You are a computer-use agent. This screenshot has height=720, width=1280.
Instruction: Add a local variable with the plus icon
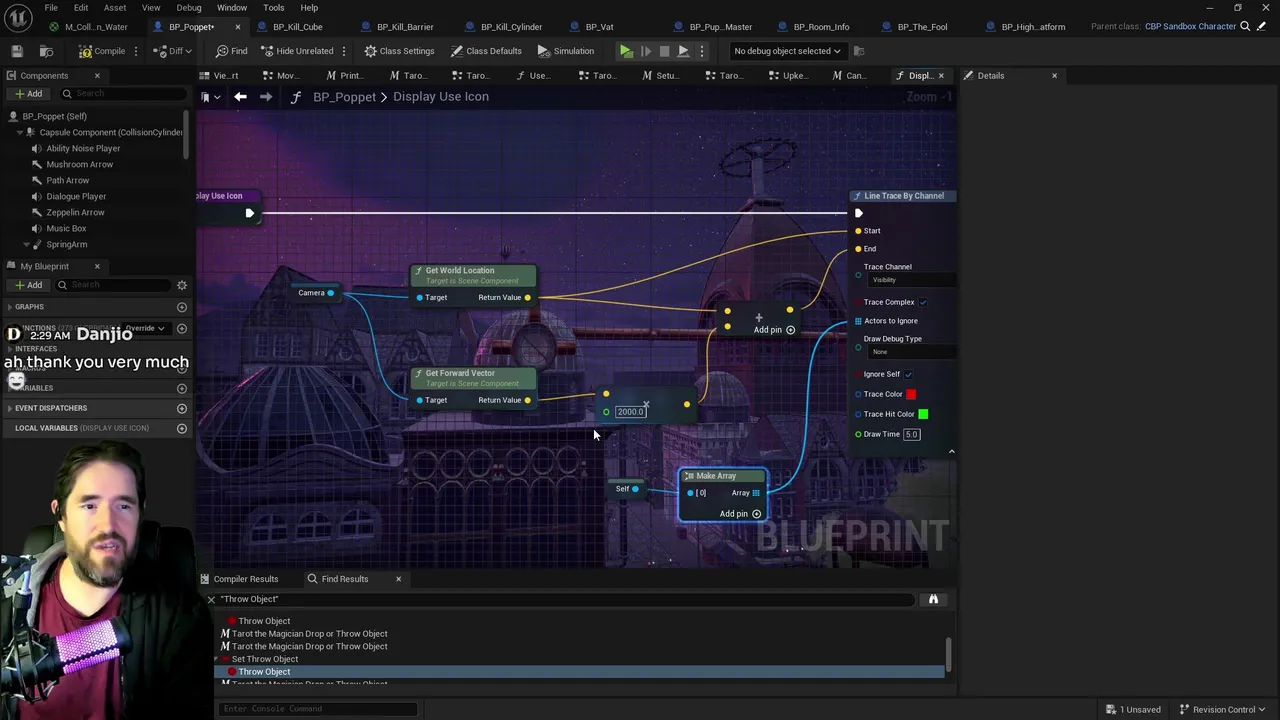coord(182,428)
